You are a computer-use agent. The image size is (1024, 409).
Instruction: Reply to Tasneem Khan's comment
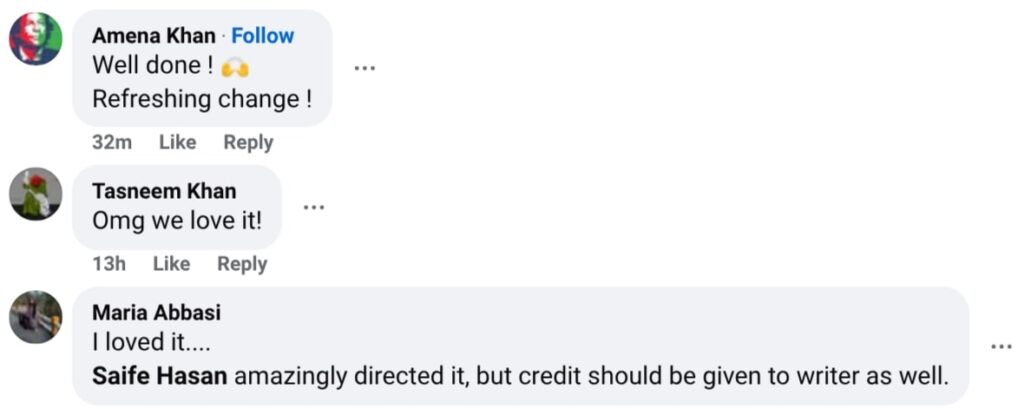pos(242,264)
